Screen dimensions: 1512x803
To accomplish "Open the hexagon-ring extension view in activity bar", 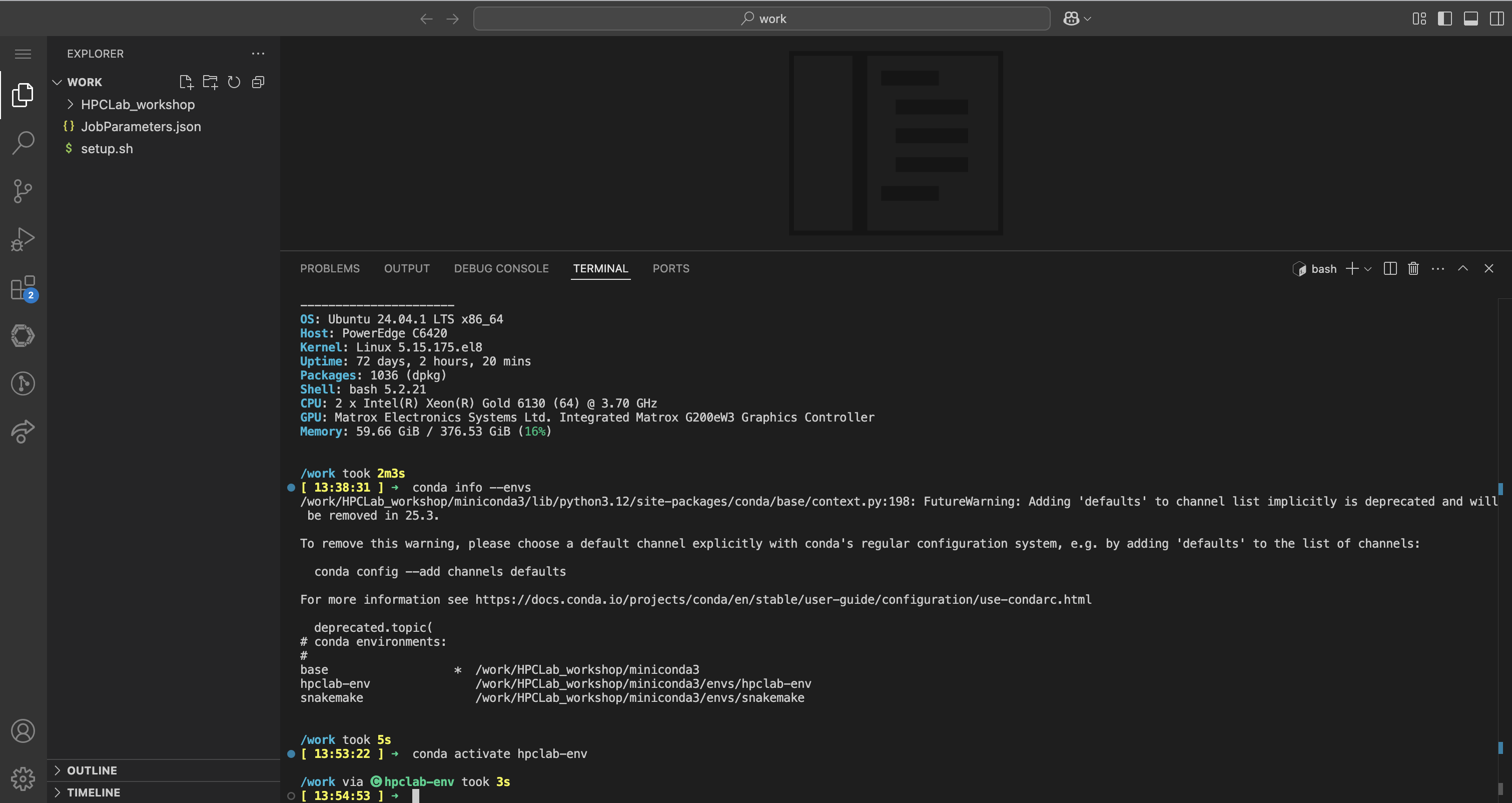I will 23,335.
